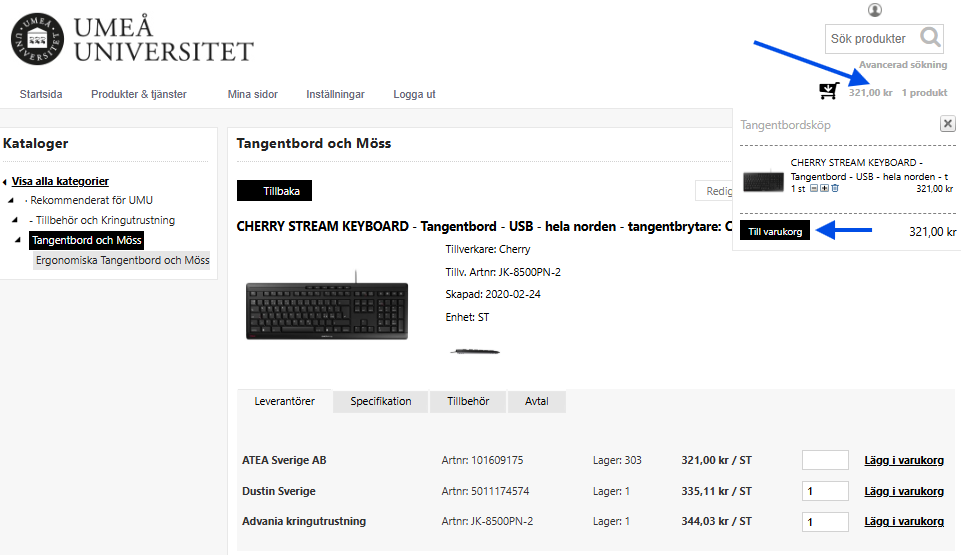Open Mina sidor menu

(x=252, y=94)
